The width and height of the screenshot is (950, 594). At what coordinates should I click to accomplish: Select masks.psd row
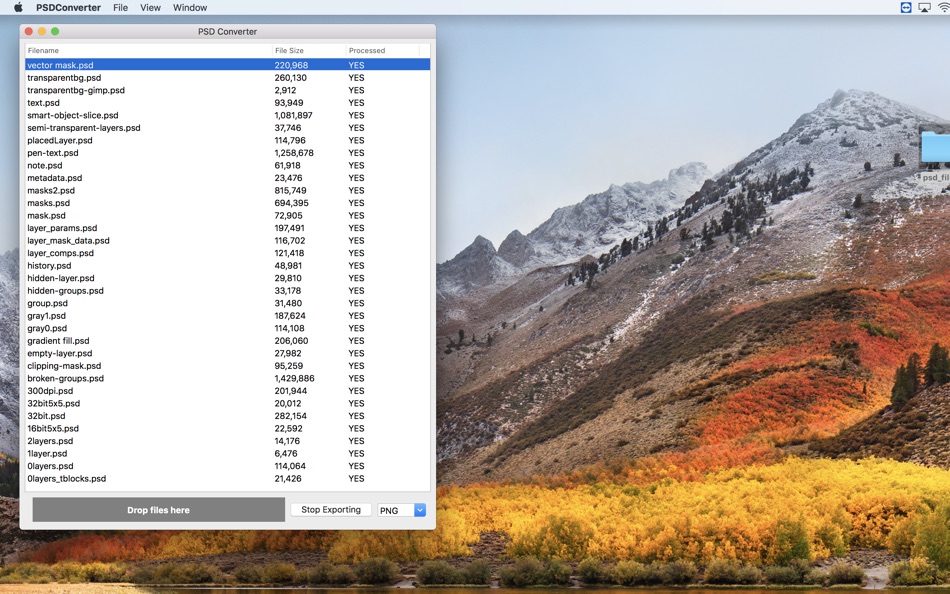(x=228, y=202)
